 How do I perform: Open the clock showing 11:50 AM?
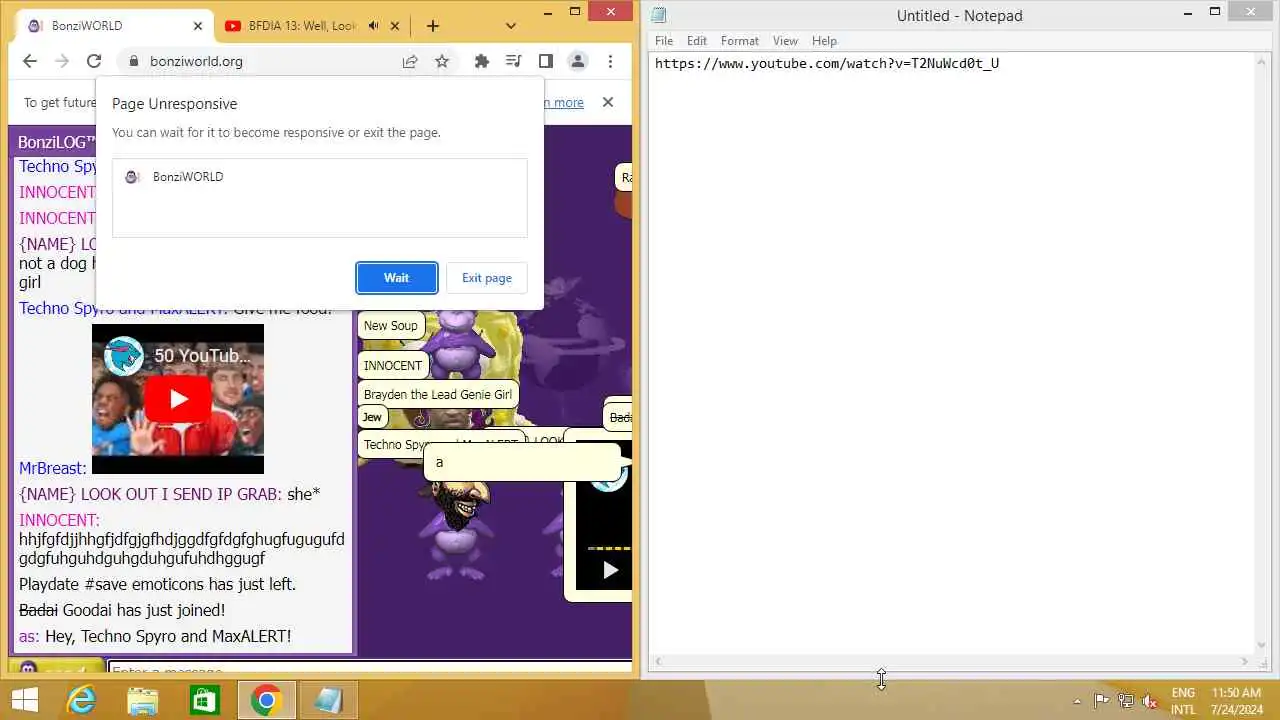pos(1236,700)
